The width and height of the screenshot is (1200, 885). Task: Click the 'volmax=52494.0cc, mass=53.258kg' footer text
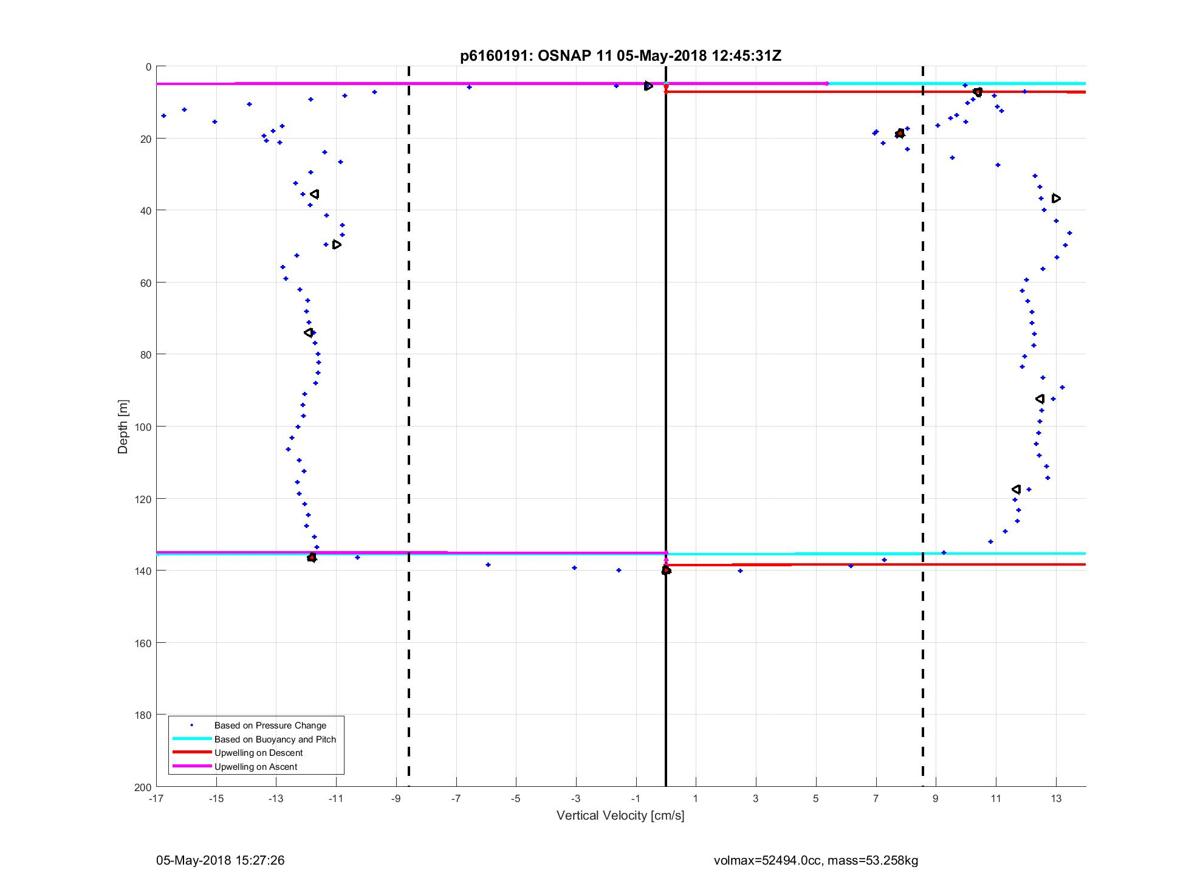tap(815, 859)
